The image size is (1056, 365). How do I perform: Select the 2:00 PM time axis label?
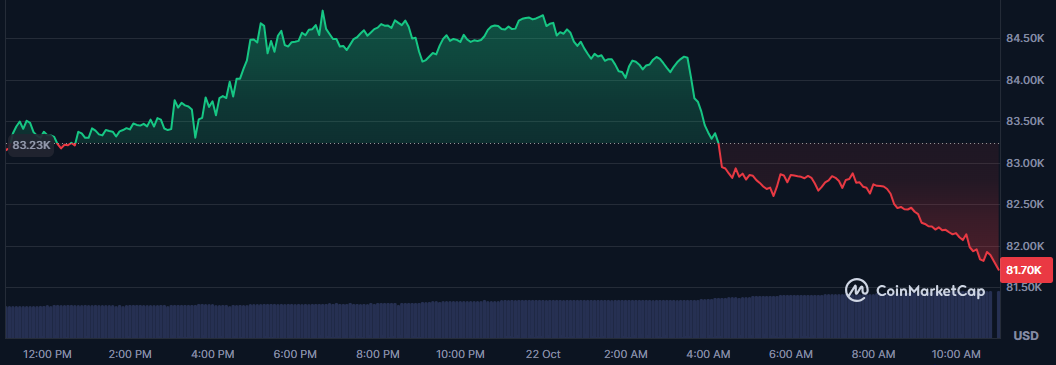pos(130,354)
